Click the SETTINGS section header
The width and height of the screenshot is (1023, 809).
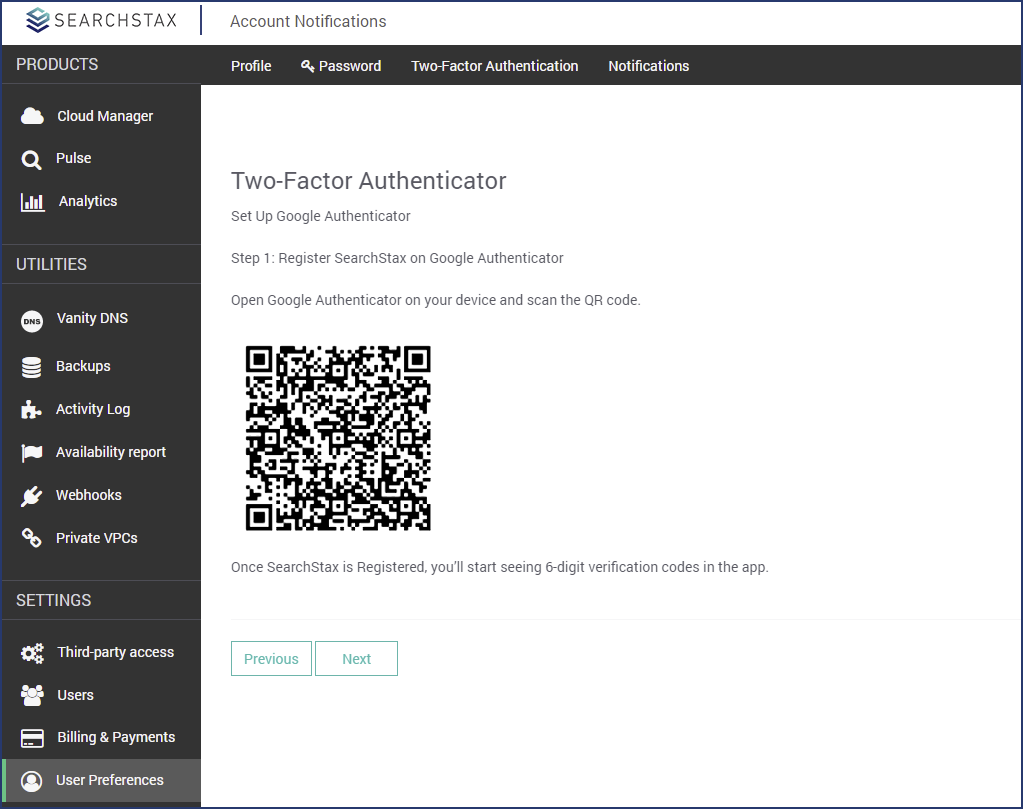pos(53,600)
